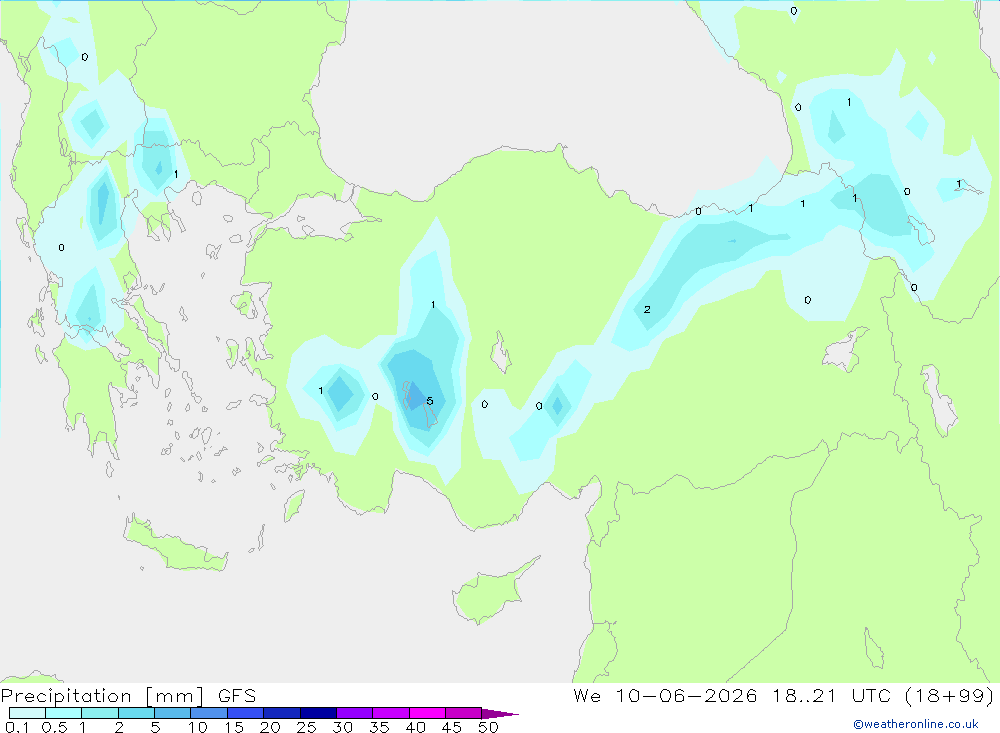Select the 45–50 mm legend swatch
Screen dimensions: 1000x733
[463, 713]
